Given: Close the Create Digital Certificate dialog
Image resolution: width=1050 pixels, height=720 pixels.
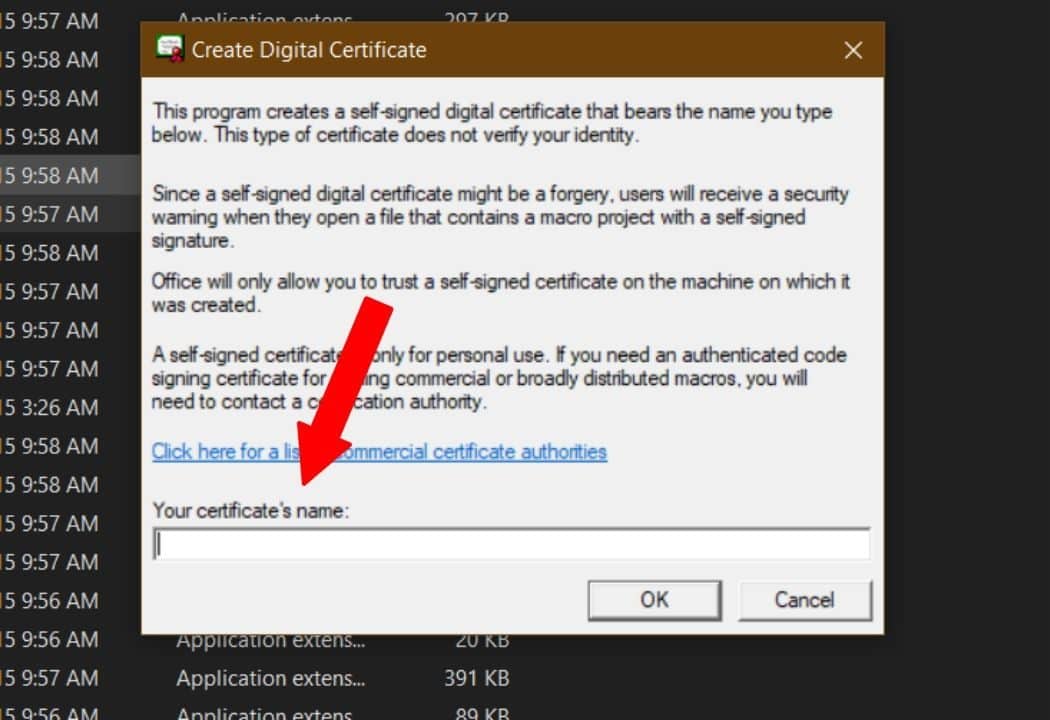Looking at the screenshot, I should 853,50.
